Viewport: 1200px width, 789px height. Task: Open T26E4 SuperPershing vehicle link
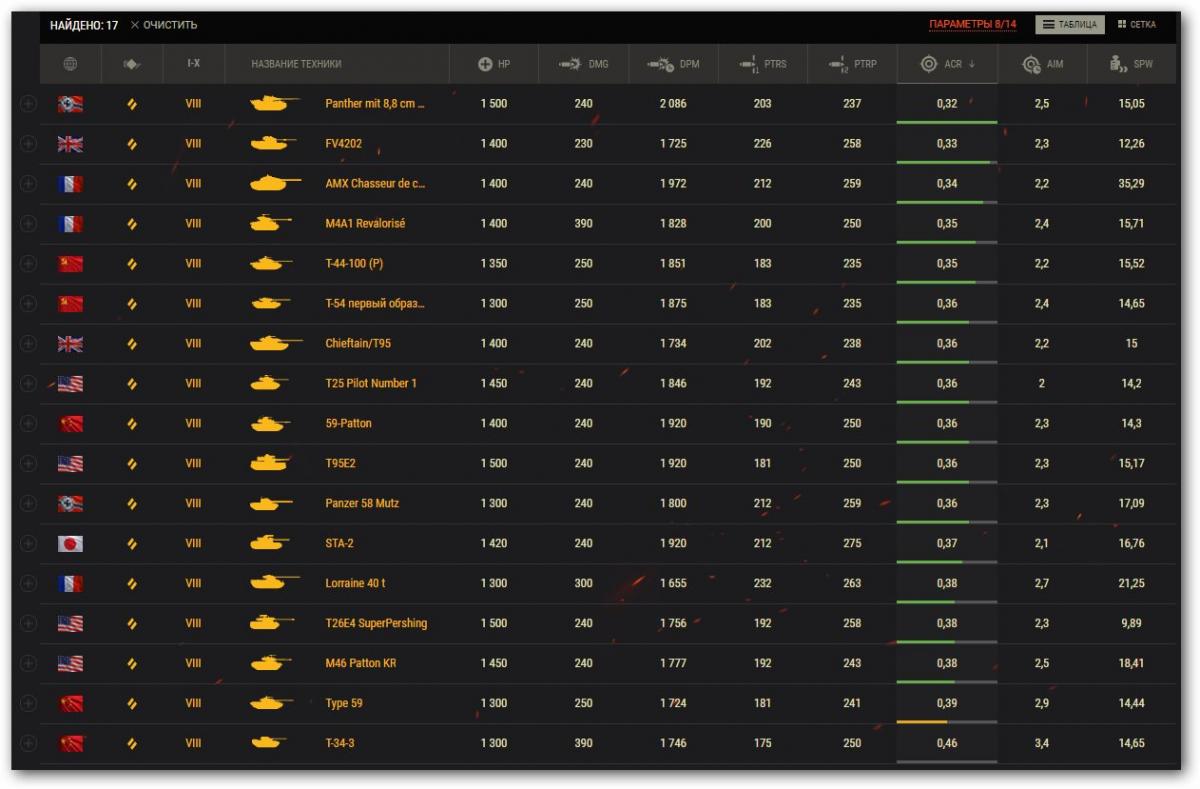click(376, 624)
